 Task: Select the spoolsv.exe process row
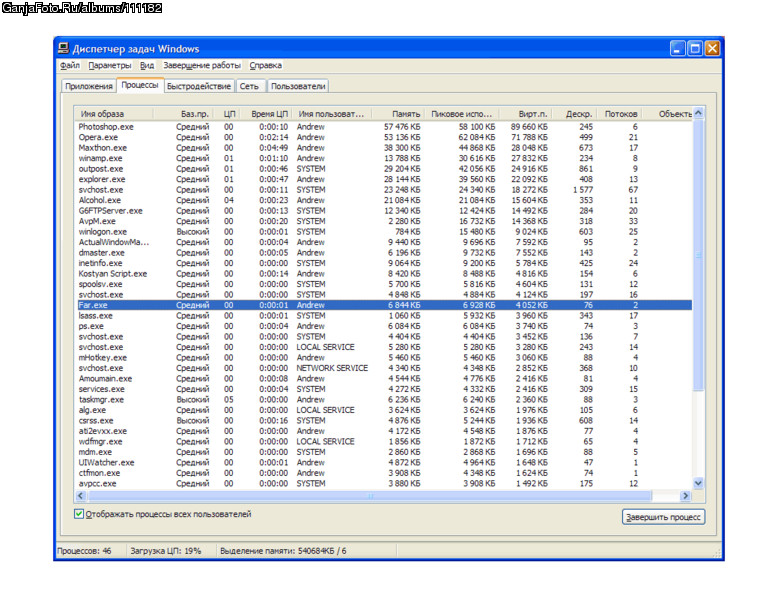click(x=384, y=284)
